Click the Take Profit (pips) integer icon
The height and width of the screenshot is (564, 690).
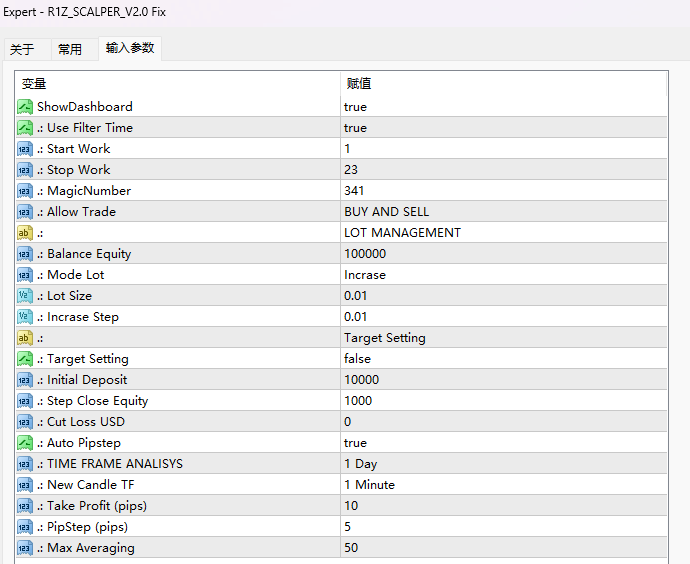point(25,506)
